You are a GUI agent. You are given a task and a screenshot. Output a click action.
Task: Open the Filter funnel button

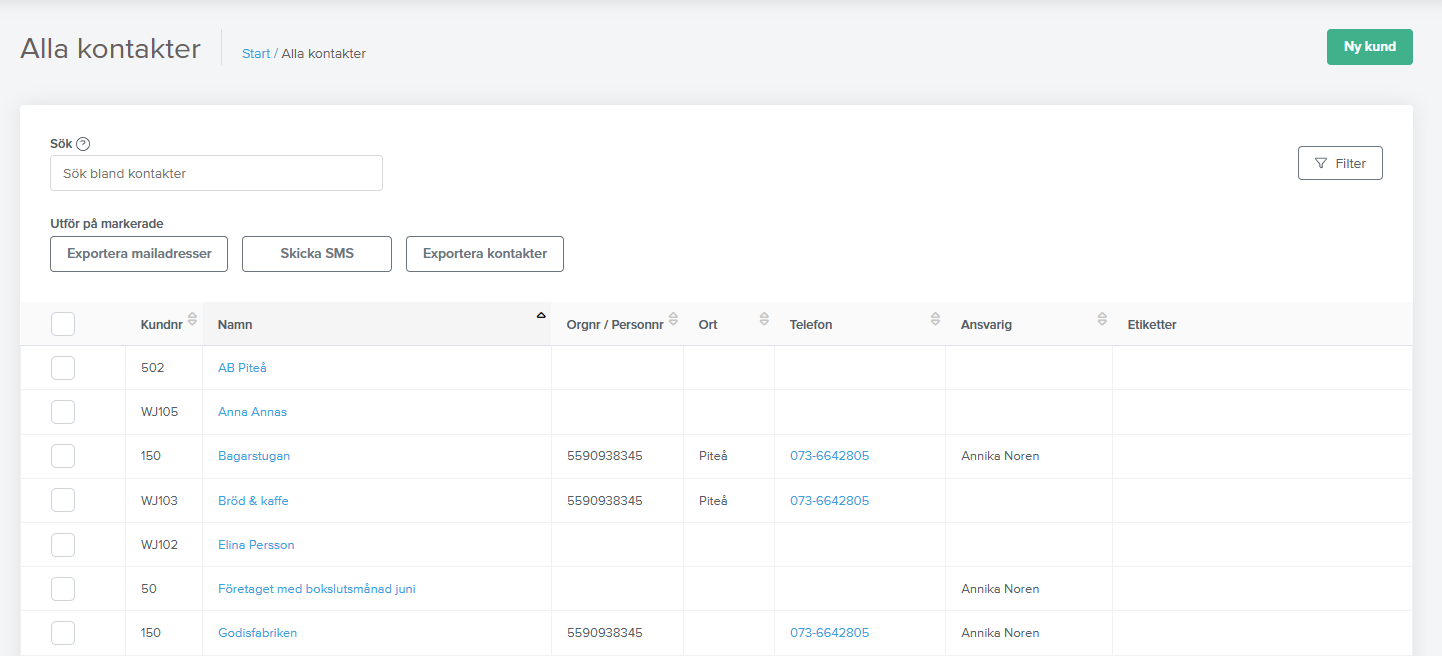pyautogui.click(x=1340, y=163)
